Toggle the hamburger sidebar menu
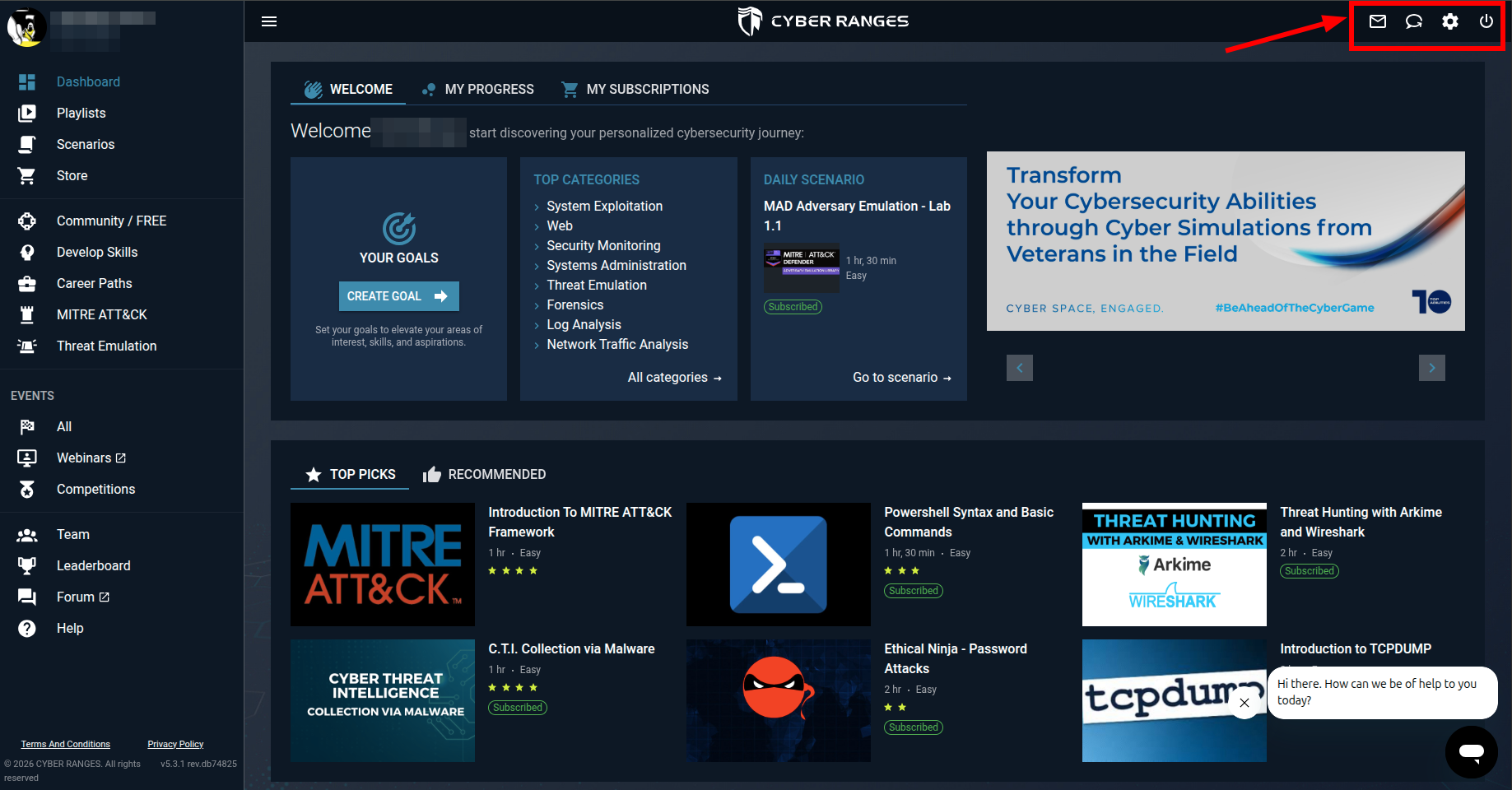This screenshot has width=1512, height=790. (269, 21)
